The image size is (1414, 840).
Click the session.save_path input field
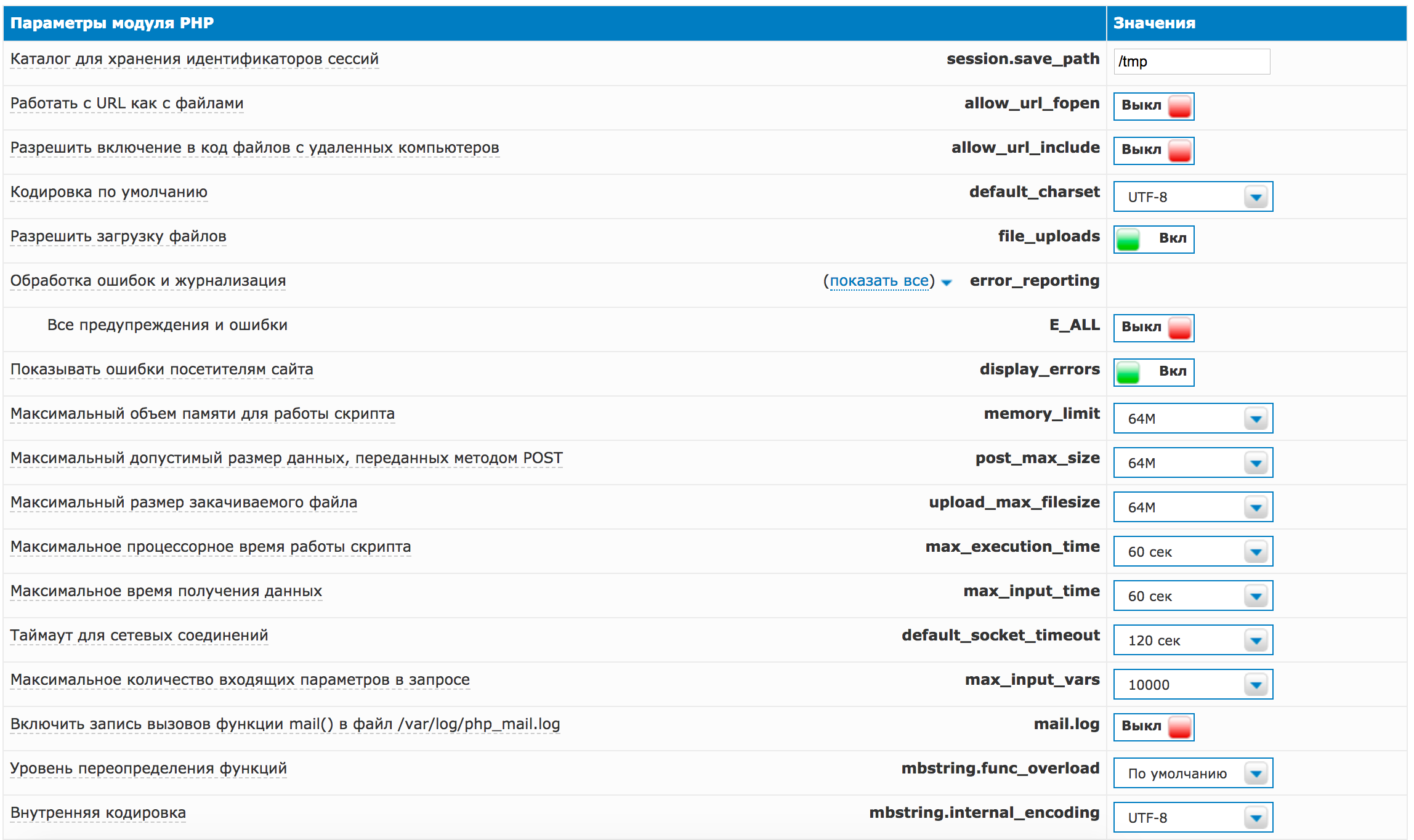pyautogui.click(x=1191, y=62)
